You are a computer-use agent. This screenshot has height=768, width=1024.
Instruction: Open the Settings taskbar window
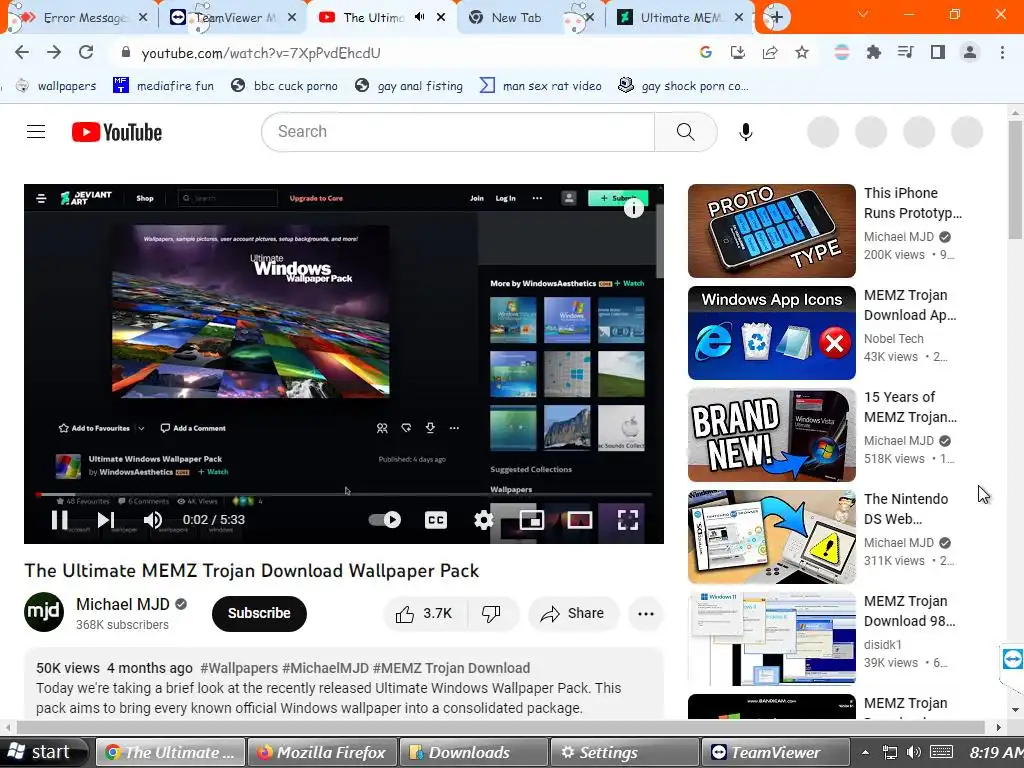point(625,752)
